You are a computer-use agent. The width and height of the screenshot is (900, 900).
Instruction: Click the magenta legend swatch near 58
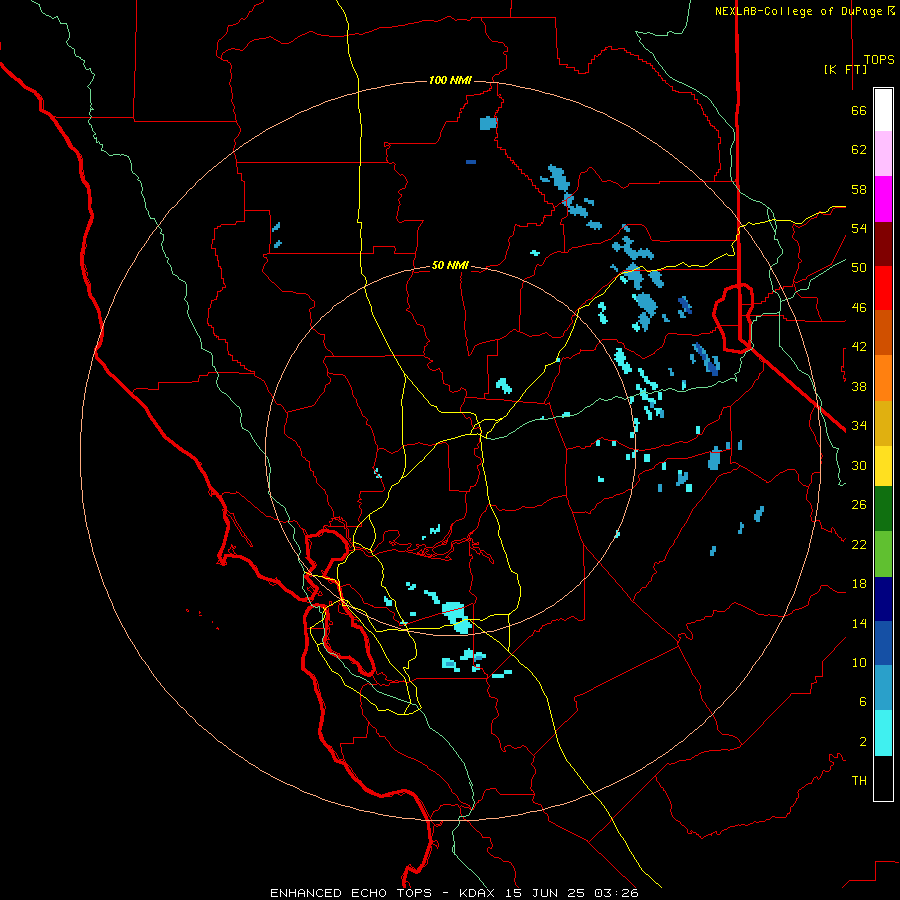tap(883, 199)
